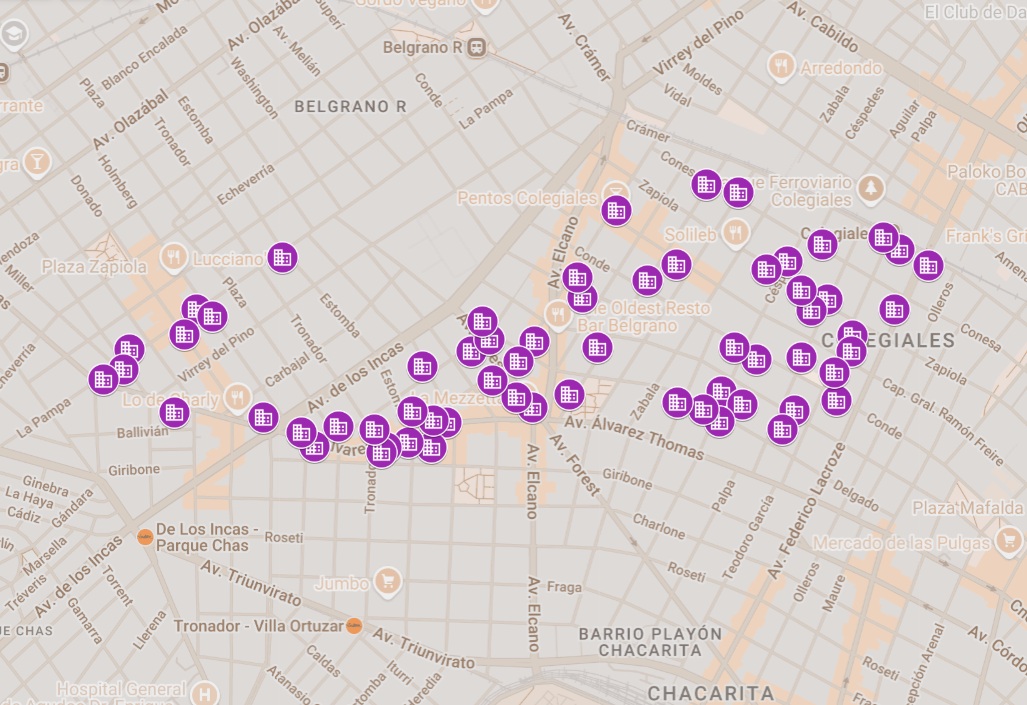1027x705 pixels.
Task: Click purple marker beside Cones street label
Action: 706,184
